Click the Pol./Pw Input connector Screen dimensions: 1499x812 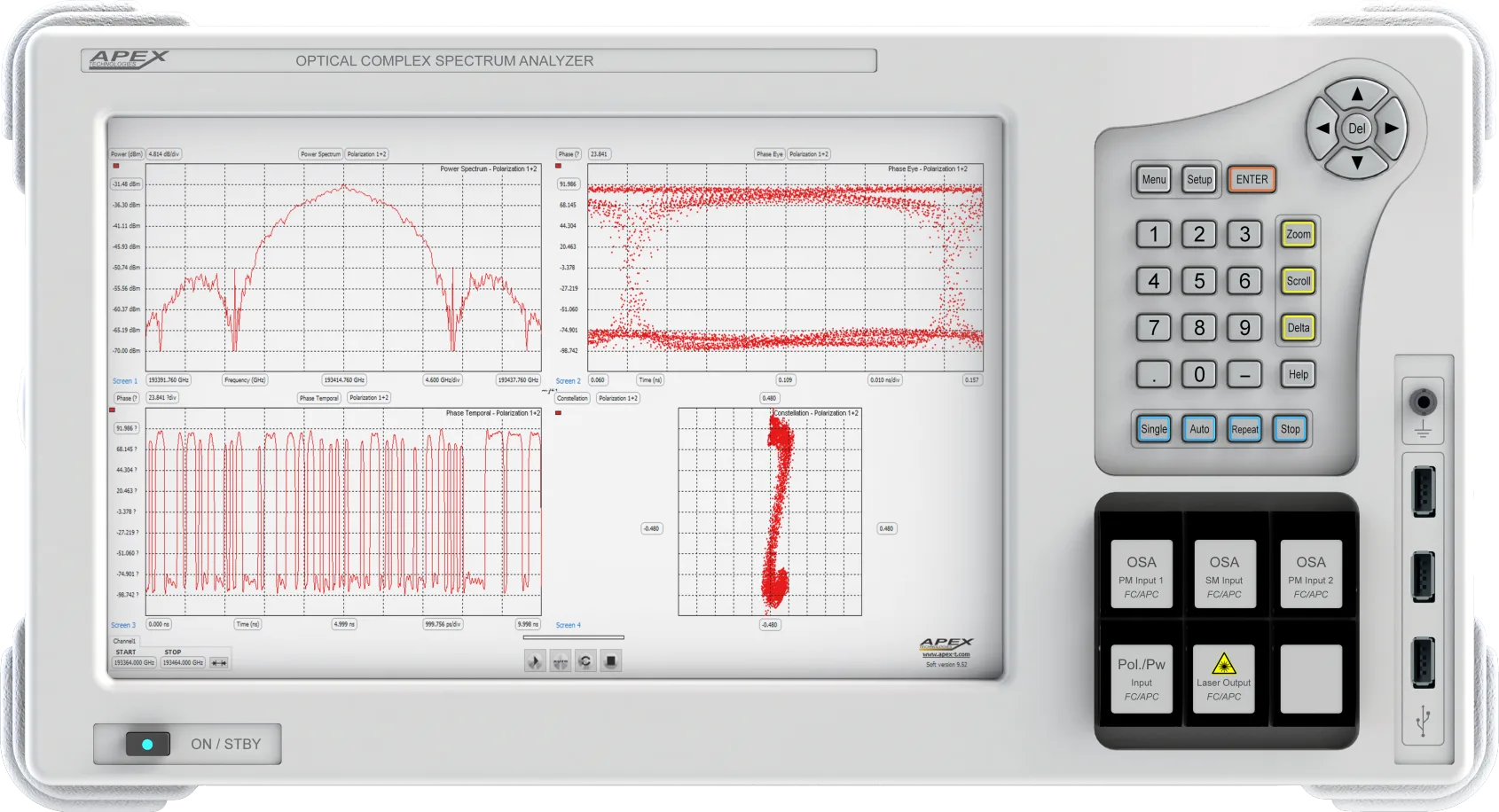(x=1142, y=679)
